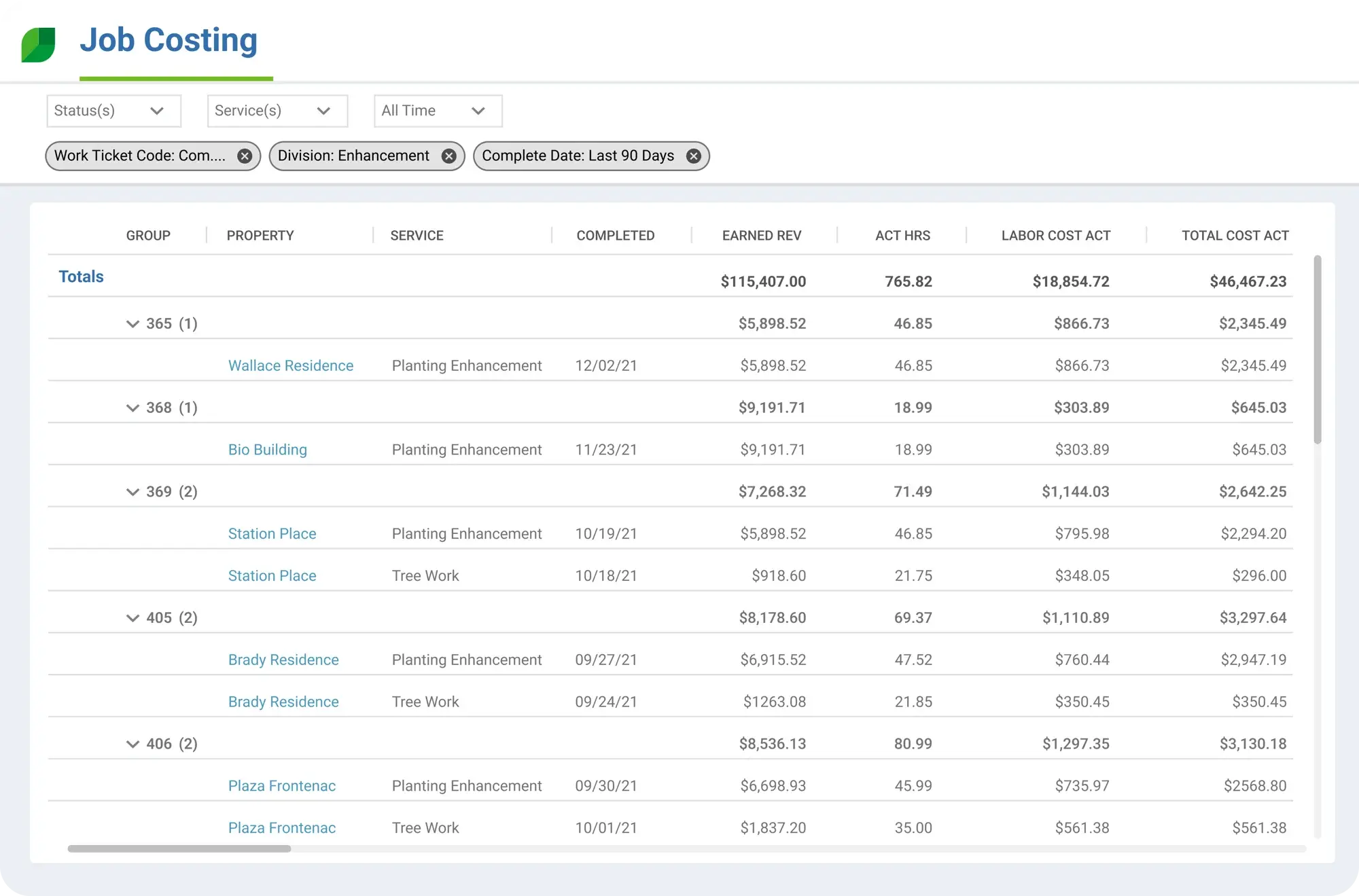The height and width of the screenshot is (896, 1359).
Task: Open the Bio Building property
Action: [267, 449]
